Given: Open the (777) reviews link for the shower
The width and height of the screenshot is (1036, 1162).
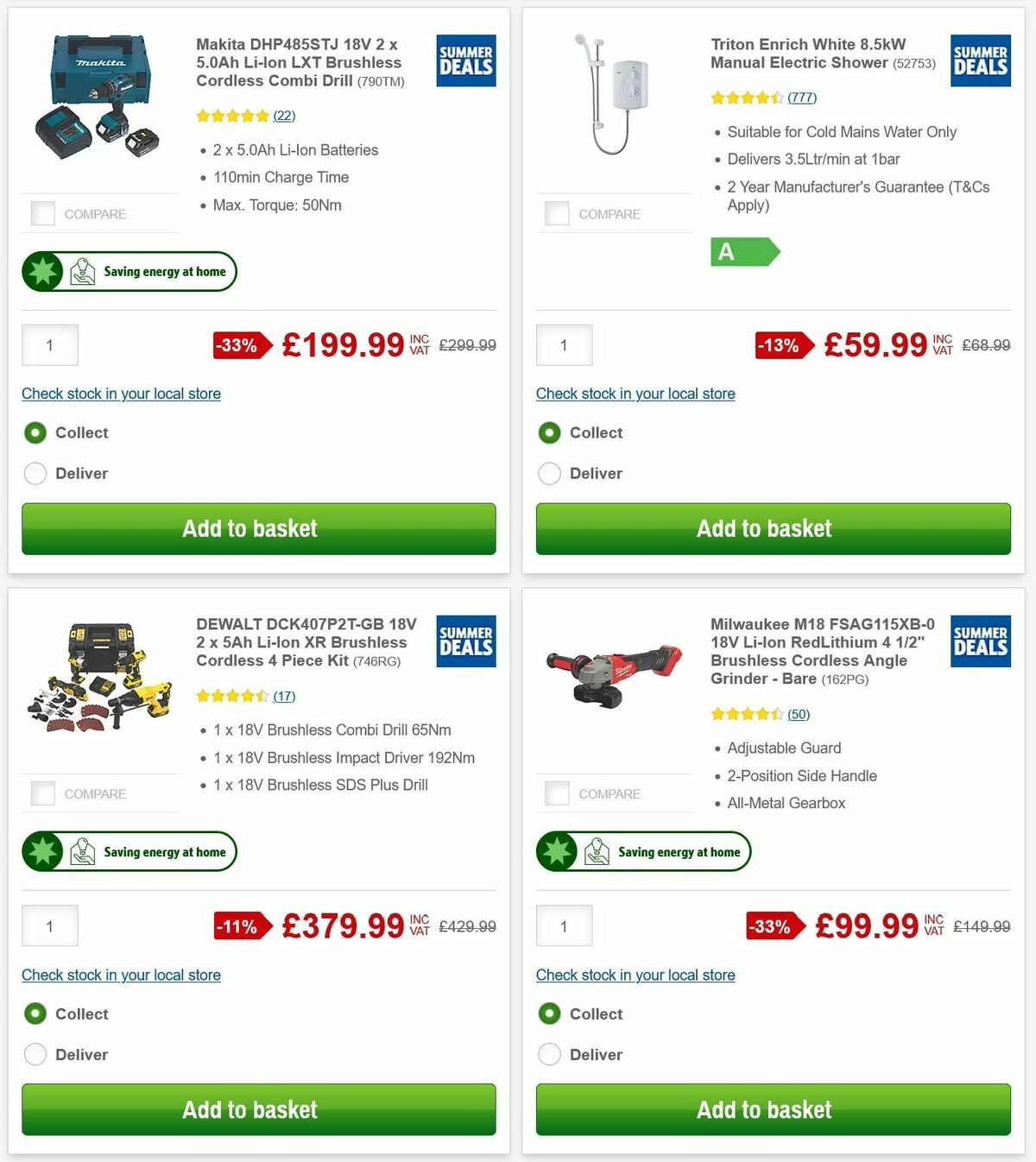Looking at the screenshot, I should tap(801, 97).
